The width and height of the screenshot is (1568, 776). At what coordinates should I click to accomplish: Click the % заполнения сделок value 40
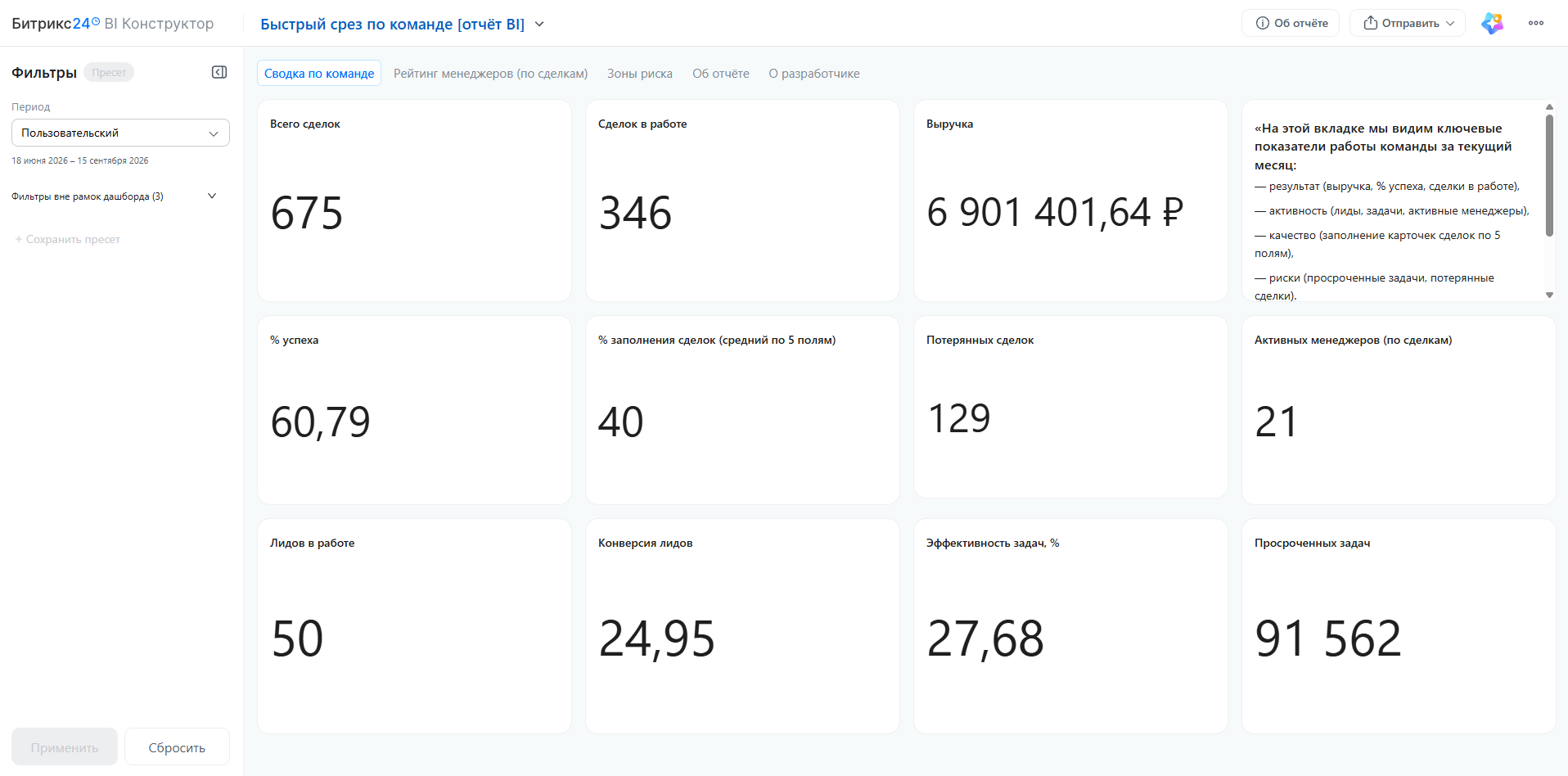(x=621, y=422)
